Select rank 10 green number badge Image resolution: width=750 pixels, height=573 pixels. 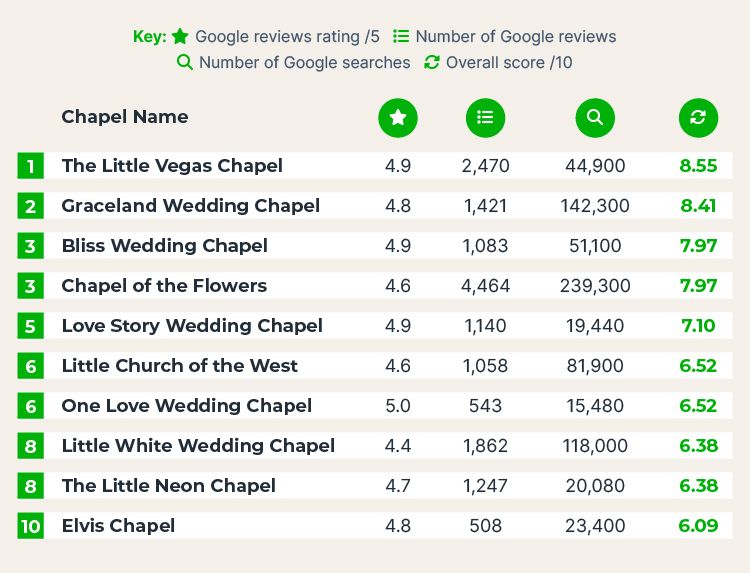31,526
